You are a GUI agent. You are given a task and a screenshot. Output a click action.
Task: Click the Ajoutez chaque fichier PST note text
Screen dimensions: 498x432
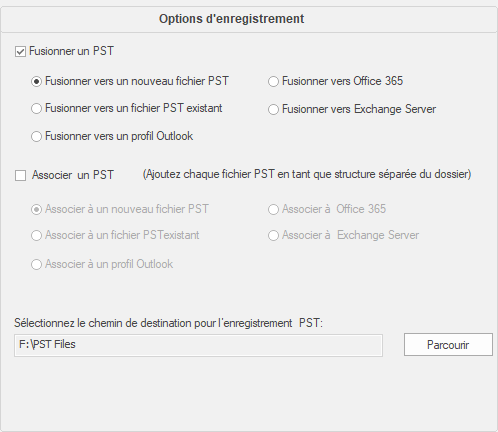point(307,174)
